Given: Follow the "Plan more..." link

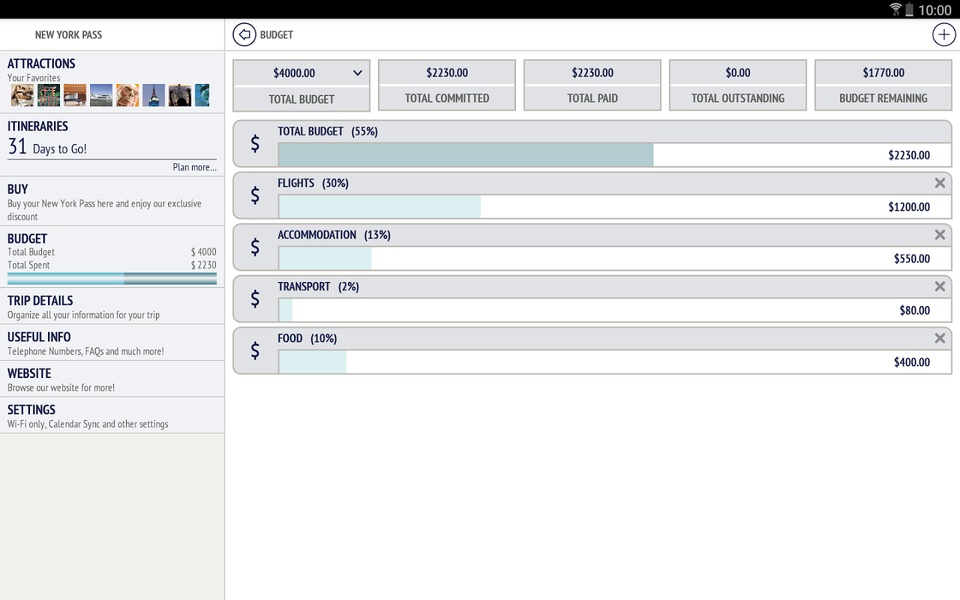Looking at the screenshot, I should click(x=194, y=167).
